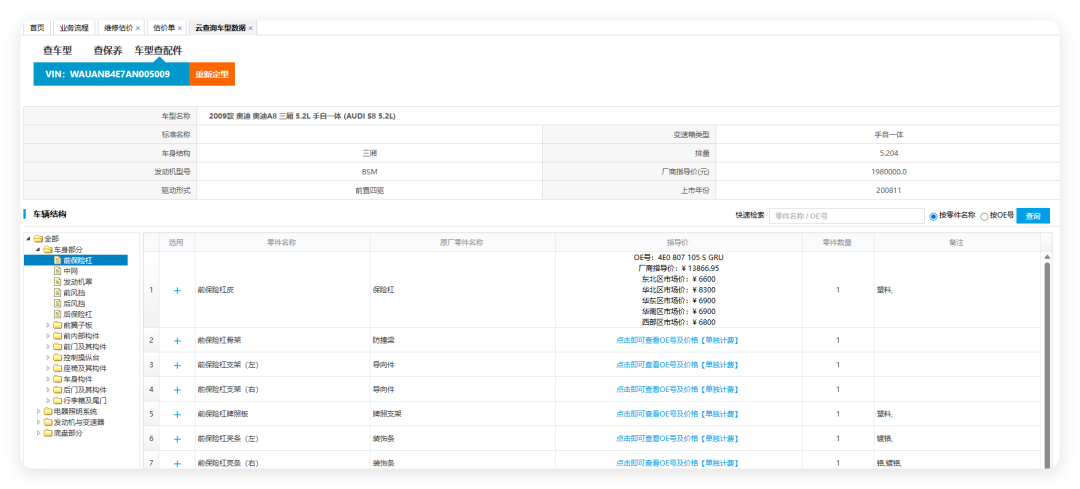Click the parts table vertical scrollbar
This screenshot has height=489, width=1080.
1047,365
